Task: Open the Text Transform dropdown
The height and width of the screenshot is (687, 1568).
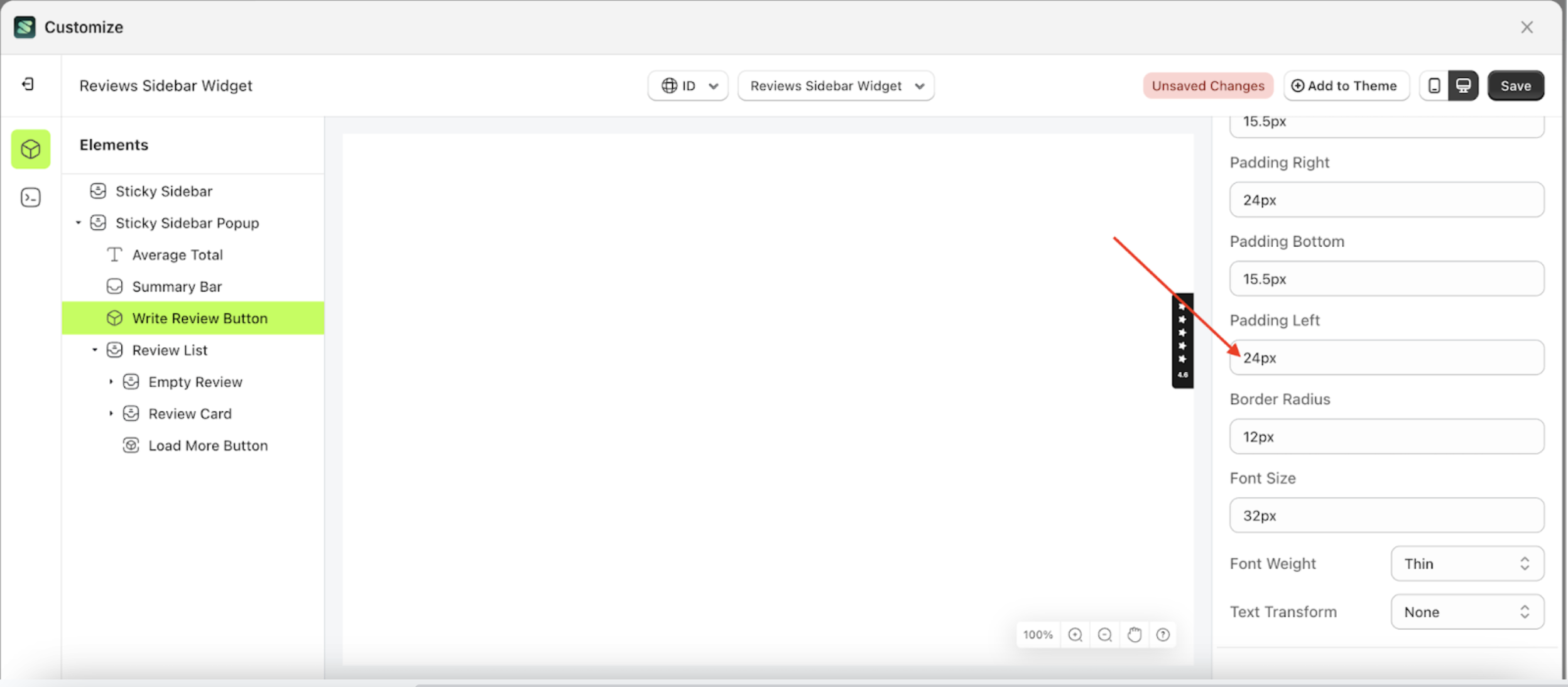Action: coord(1466,611)
